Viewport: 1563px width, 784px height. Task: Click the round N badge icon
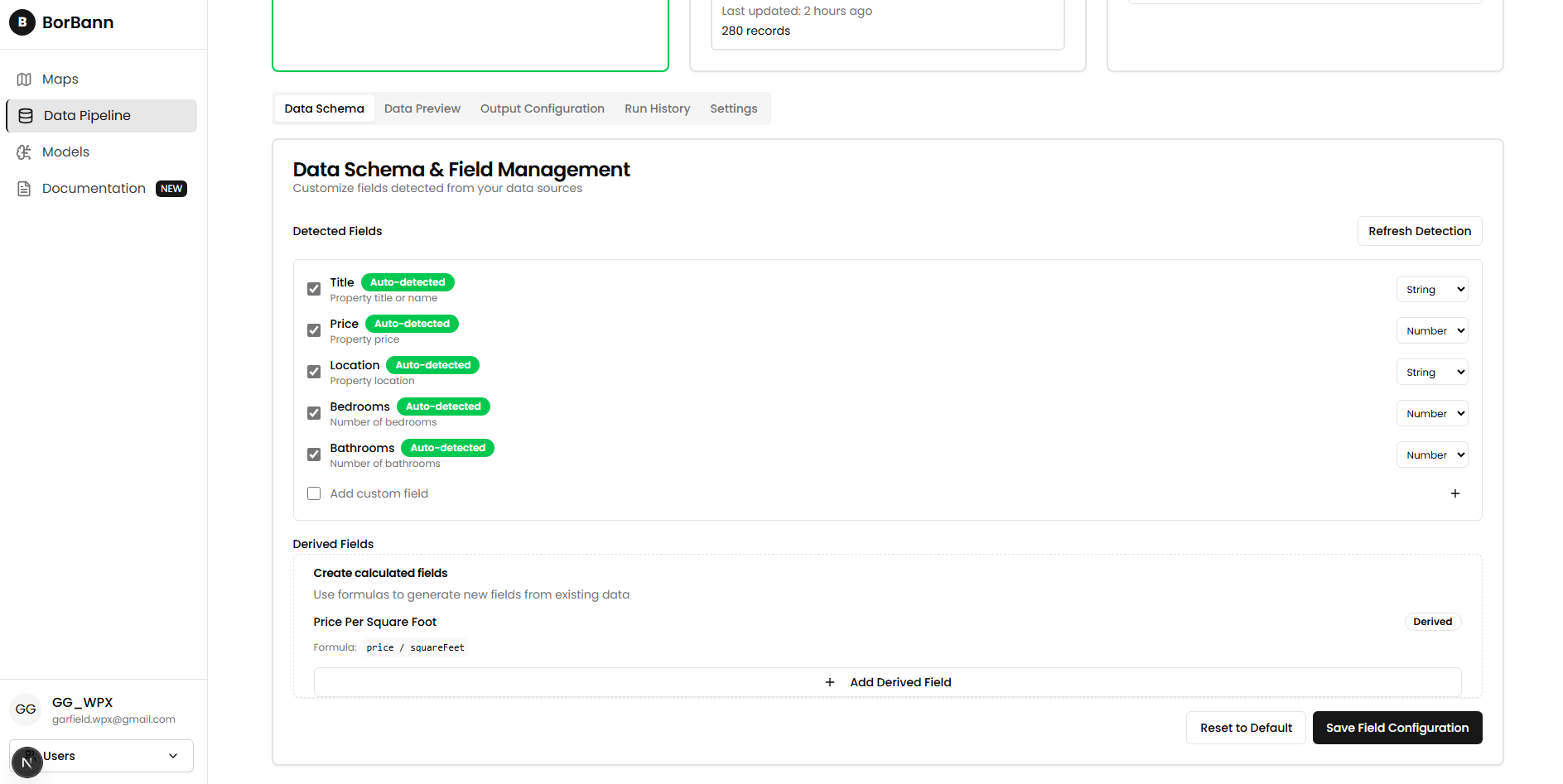point(27,762)
